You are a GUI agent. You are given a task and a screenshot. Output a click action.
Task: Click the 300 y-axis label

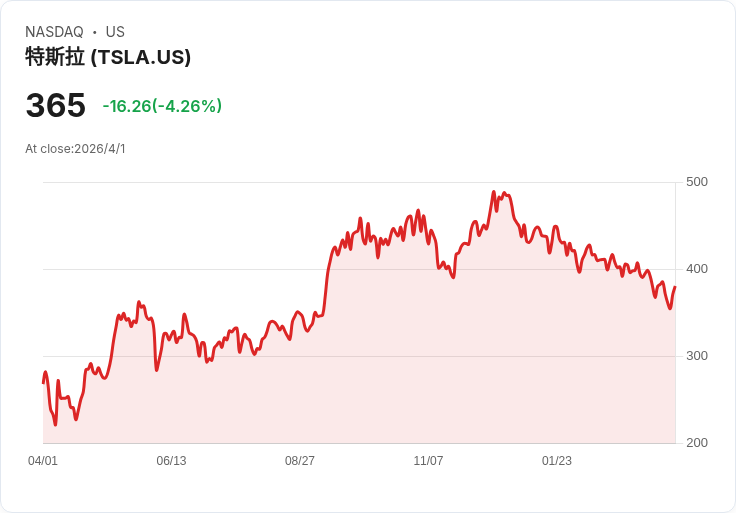pyautogui.click(x=696, y=356)
